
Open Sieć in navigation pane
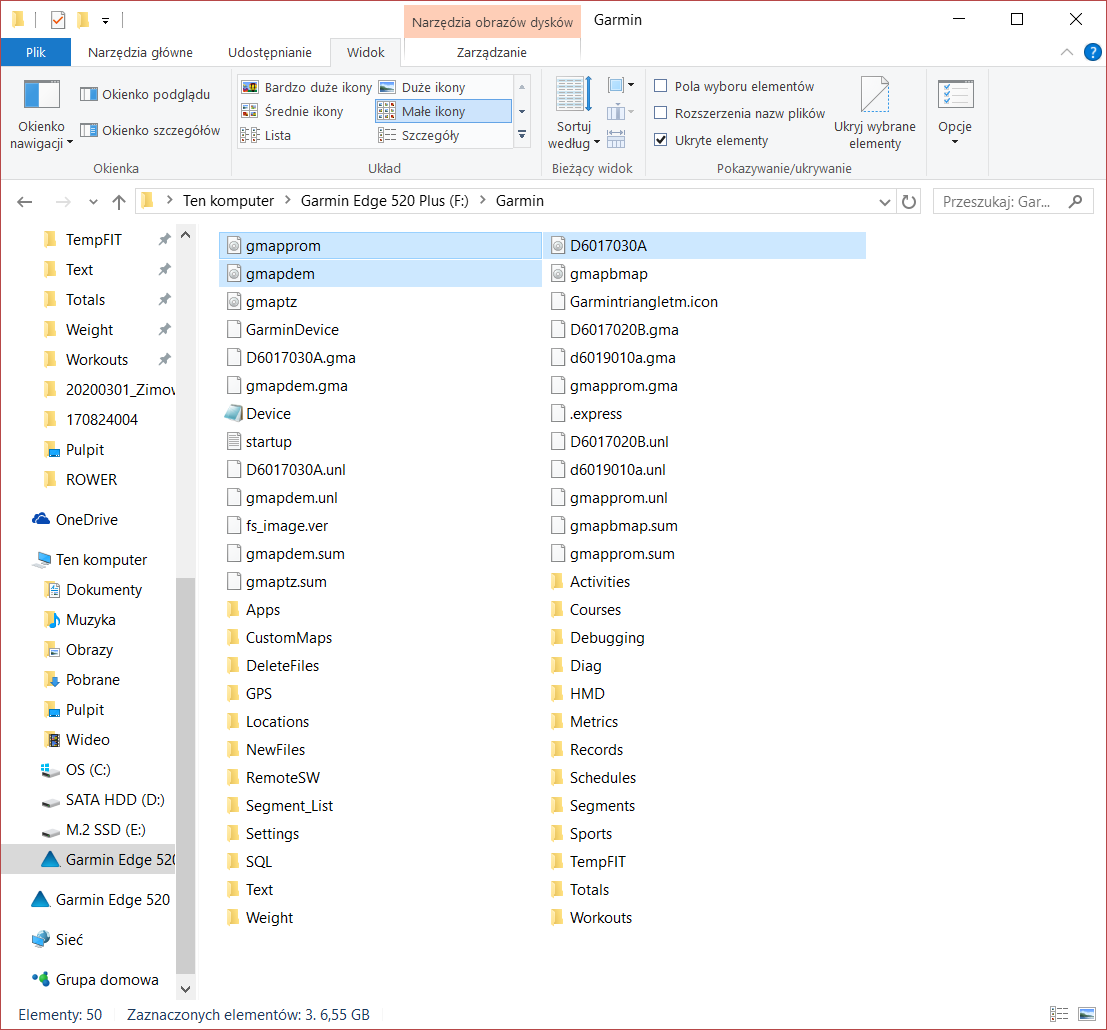pyautogui.click(x=58, y=940)
